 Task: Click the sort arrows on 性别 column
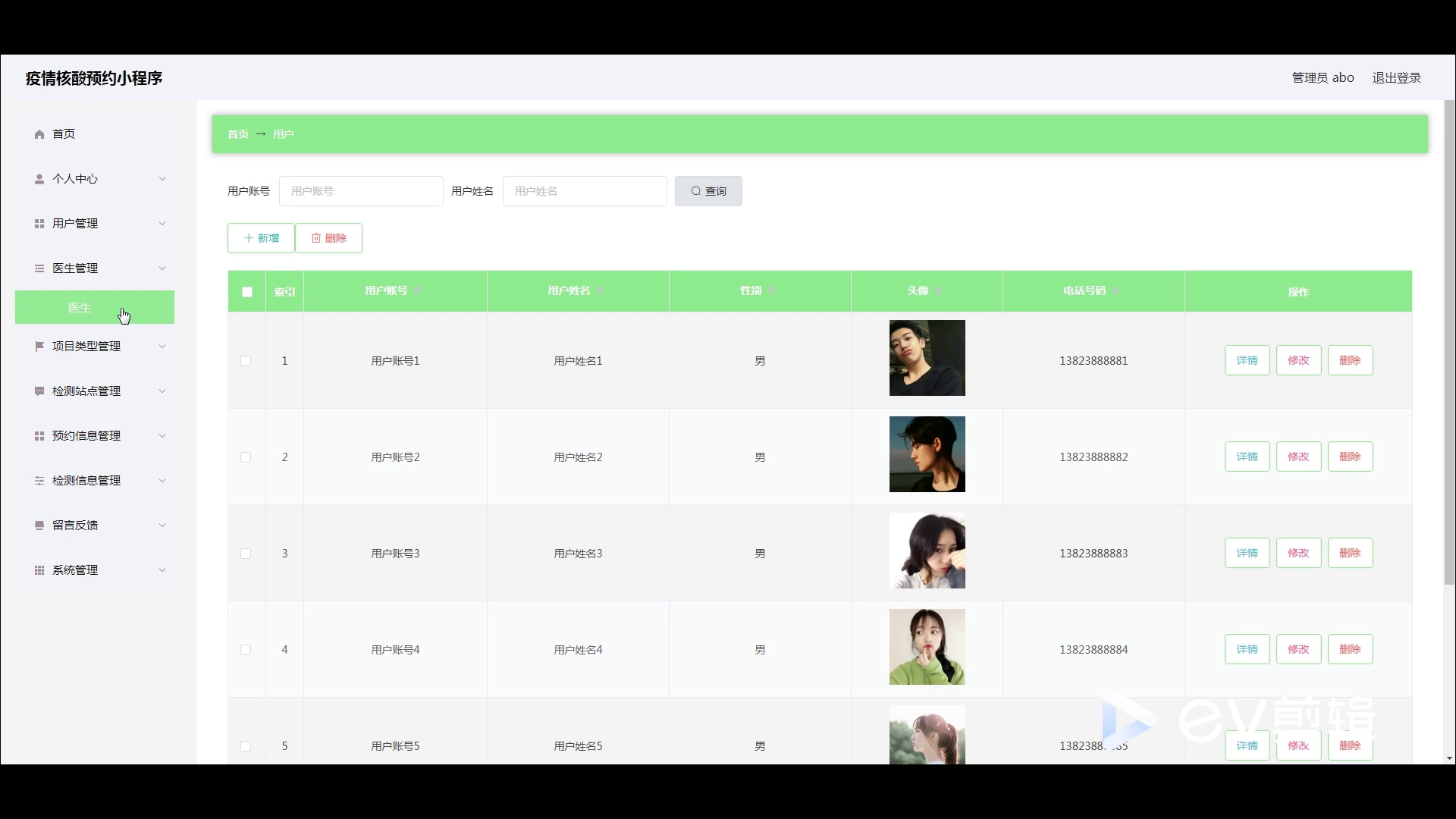point(771,291)
